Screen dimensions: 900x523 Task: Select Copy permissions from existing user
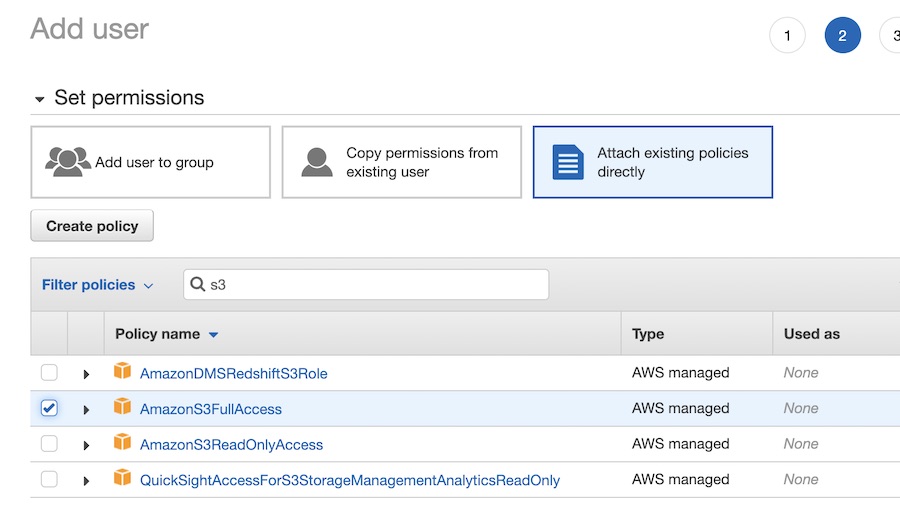[402, 162]
